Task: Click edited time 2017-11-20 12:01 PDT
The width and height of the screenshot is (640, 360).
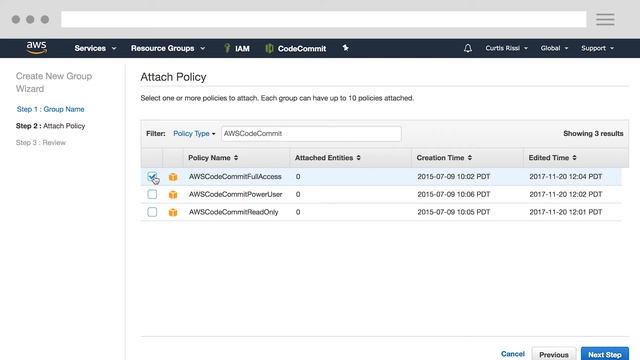Action: [566, 212]
